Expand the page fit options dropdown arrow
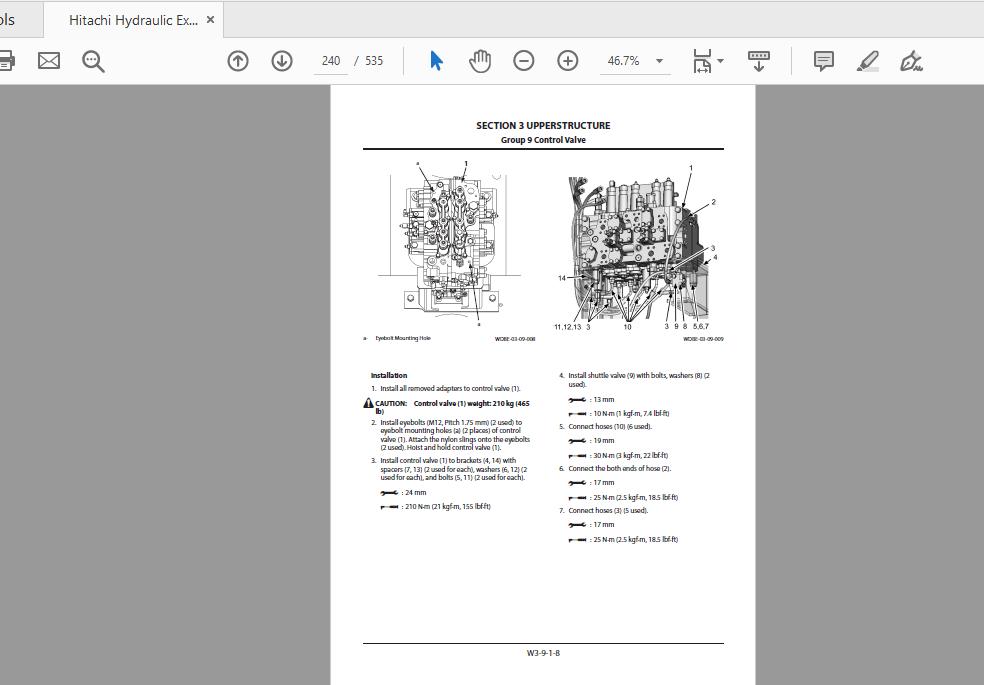This screenshot has height=685, width=984. (x=720, y=61)
